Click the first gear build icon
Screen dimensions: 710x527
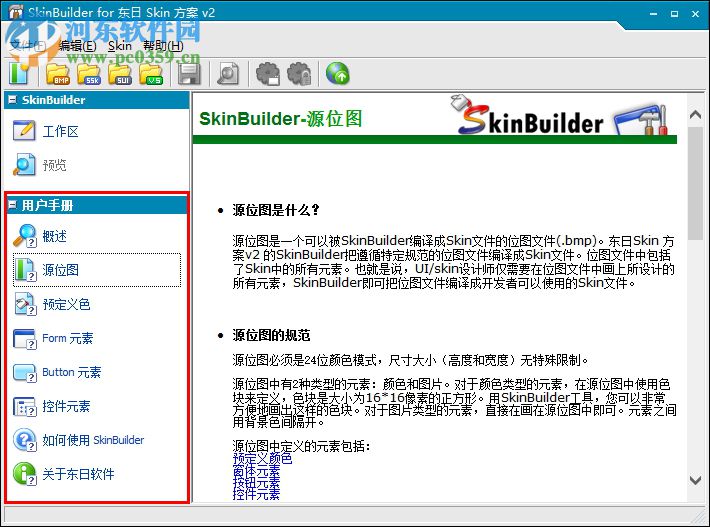click(268, 73)
